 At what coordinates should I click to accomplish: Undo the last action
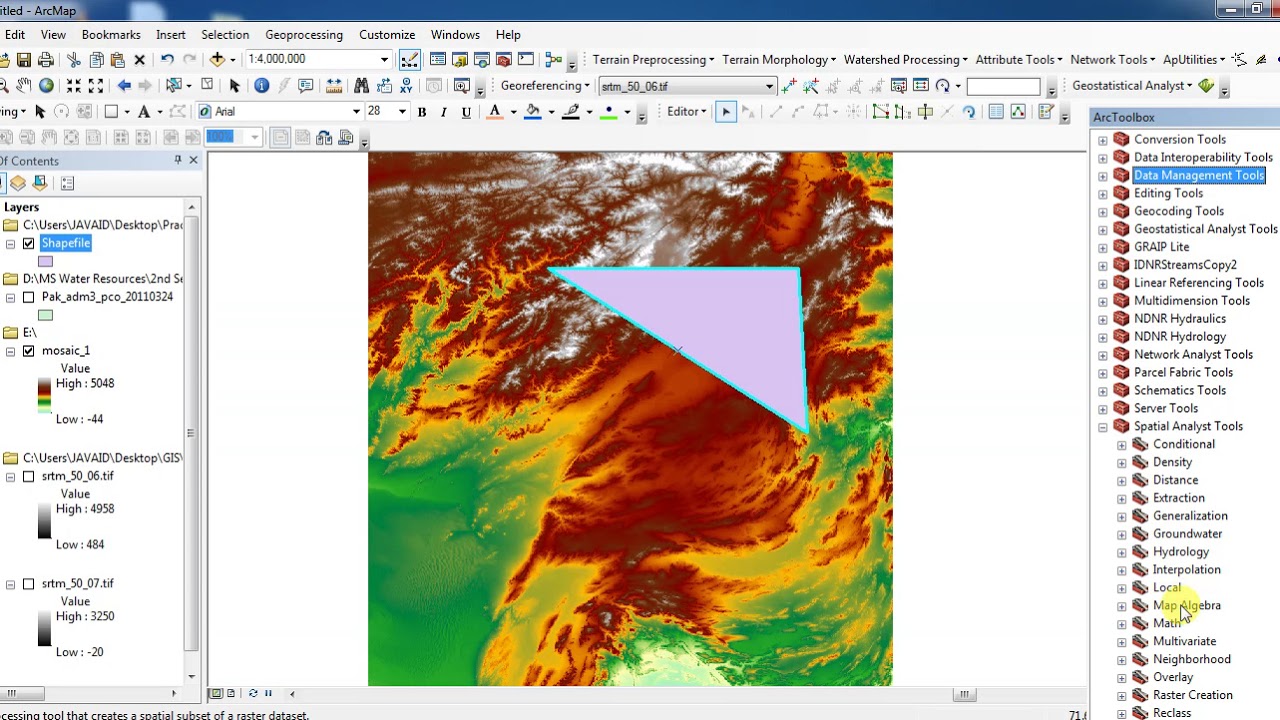[x=167, y=60]
